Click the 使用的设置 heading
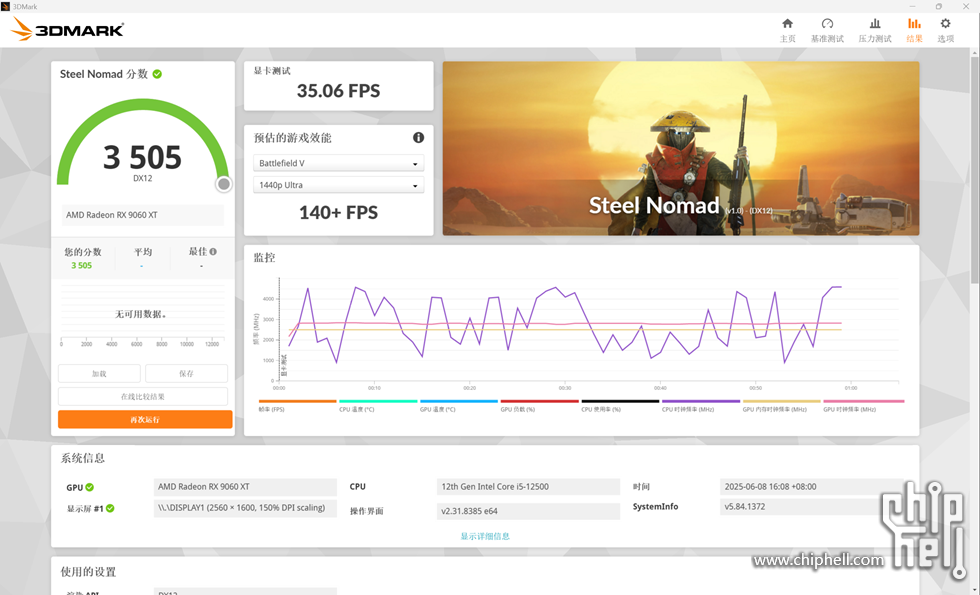Viewport: 980px width, 595px height. 88,572
